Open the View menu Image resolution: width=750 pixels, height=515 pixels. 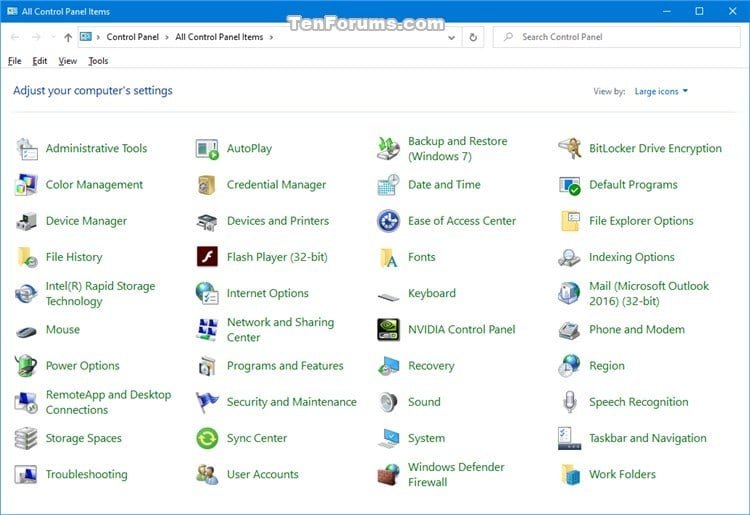67,61
